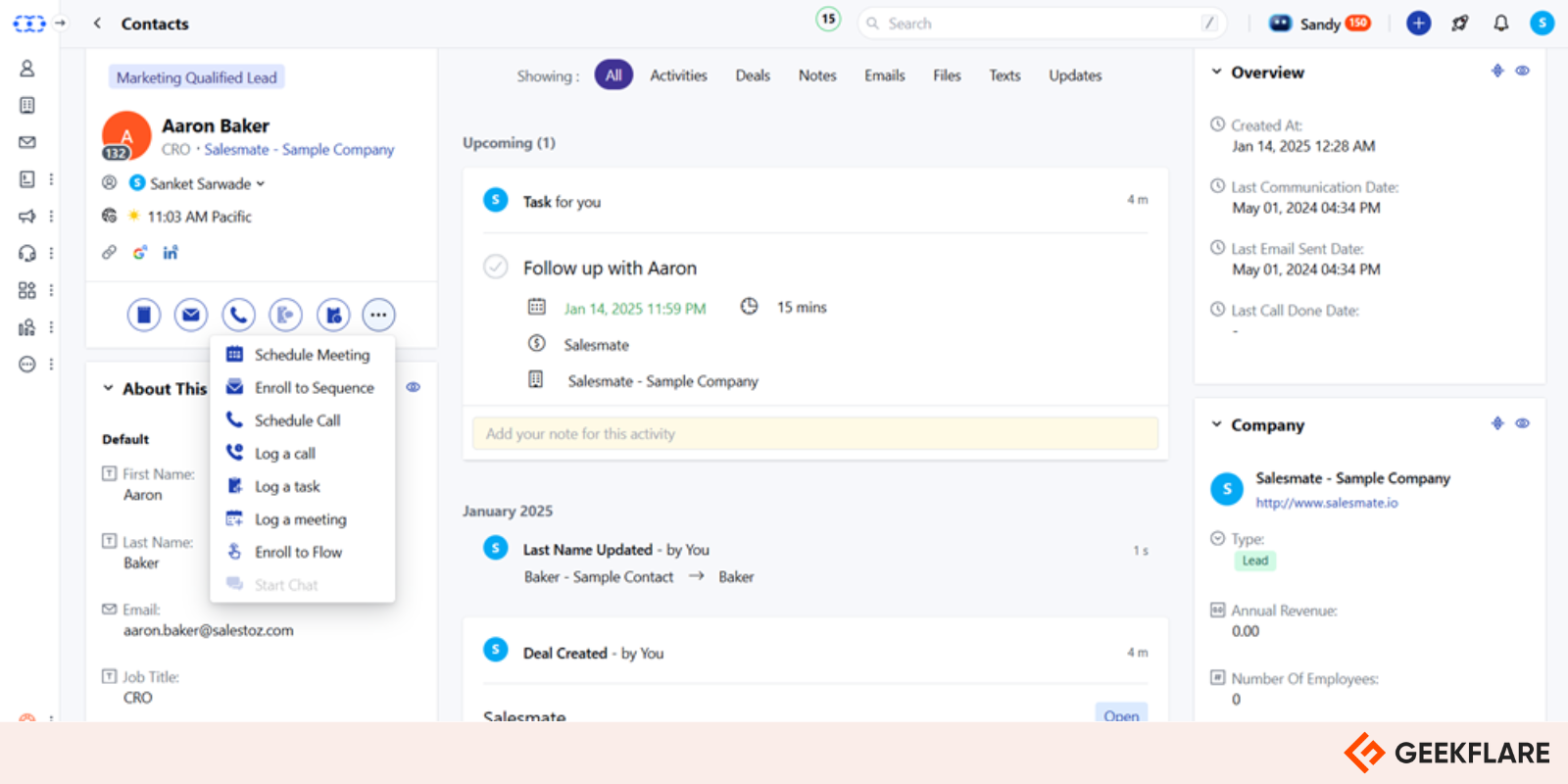The height and width of the screenshot is (784, 1568).
Task: Switch to the Files filter tab
Action: [x=947, y=75]
